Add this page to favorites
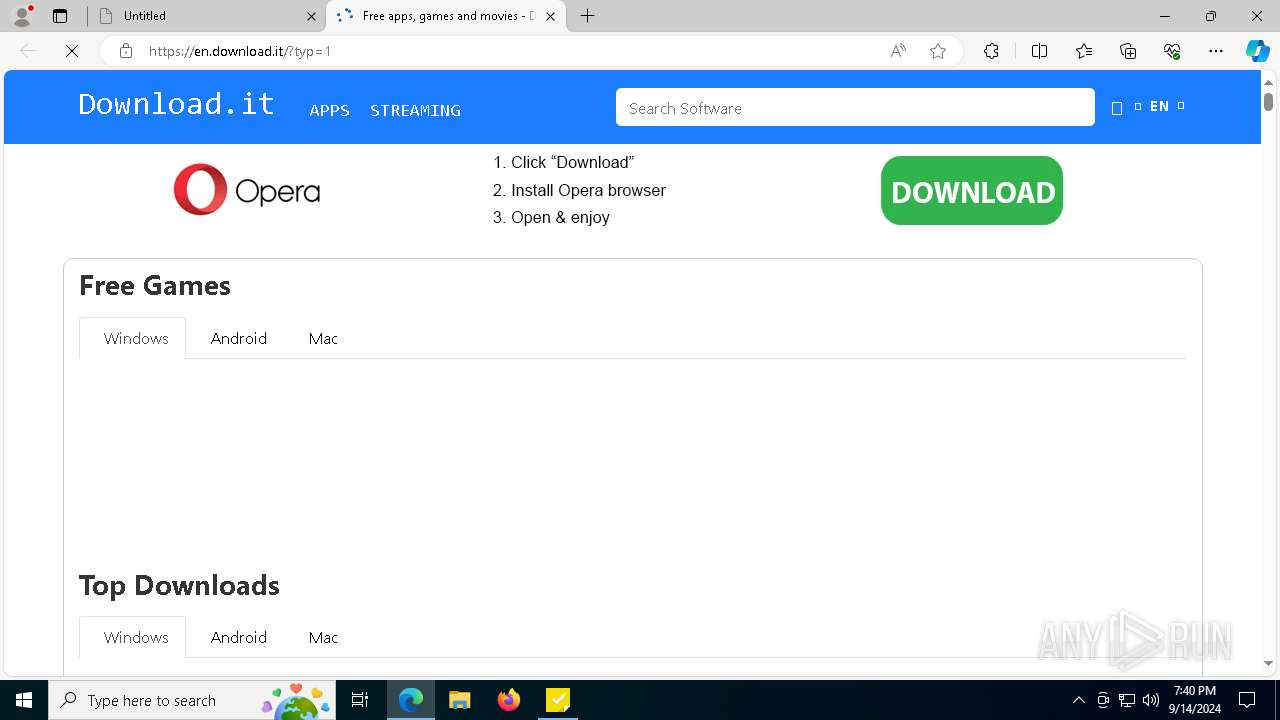Image resolution: width=1280 pixels, height=720 pixels. [938, 51]
